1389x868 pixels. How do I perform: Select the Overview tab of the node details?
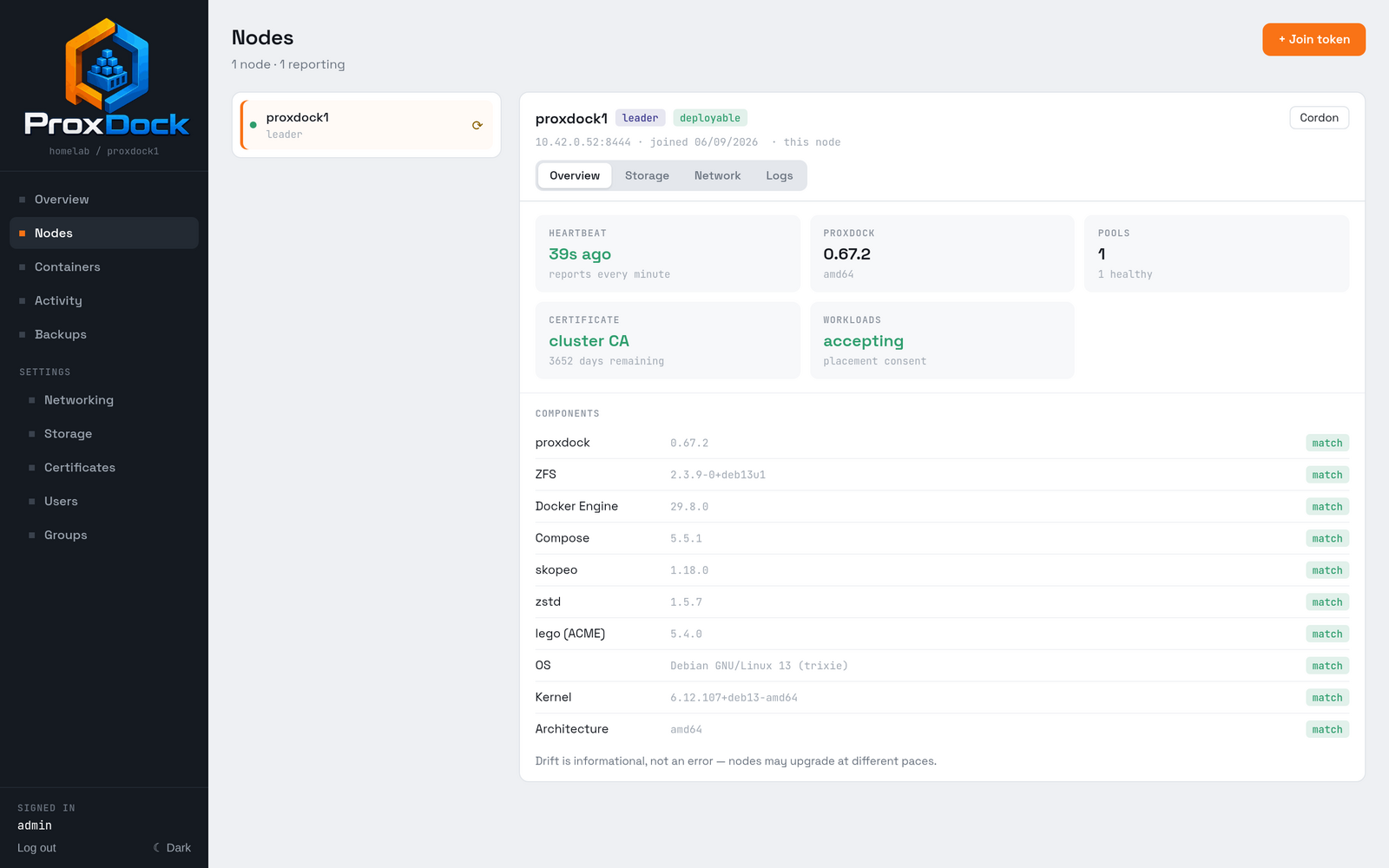pos(575,175)
